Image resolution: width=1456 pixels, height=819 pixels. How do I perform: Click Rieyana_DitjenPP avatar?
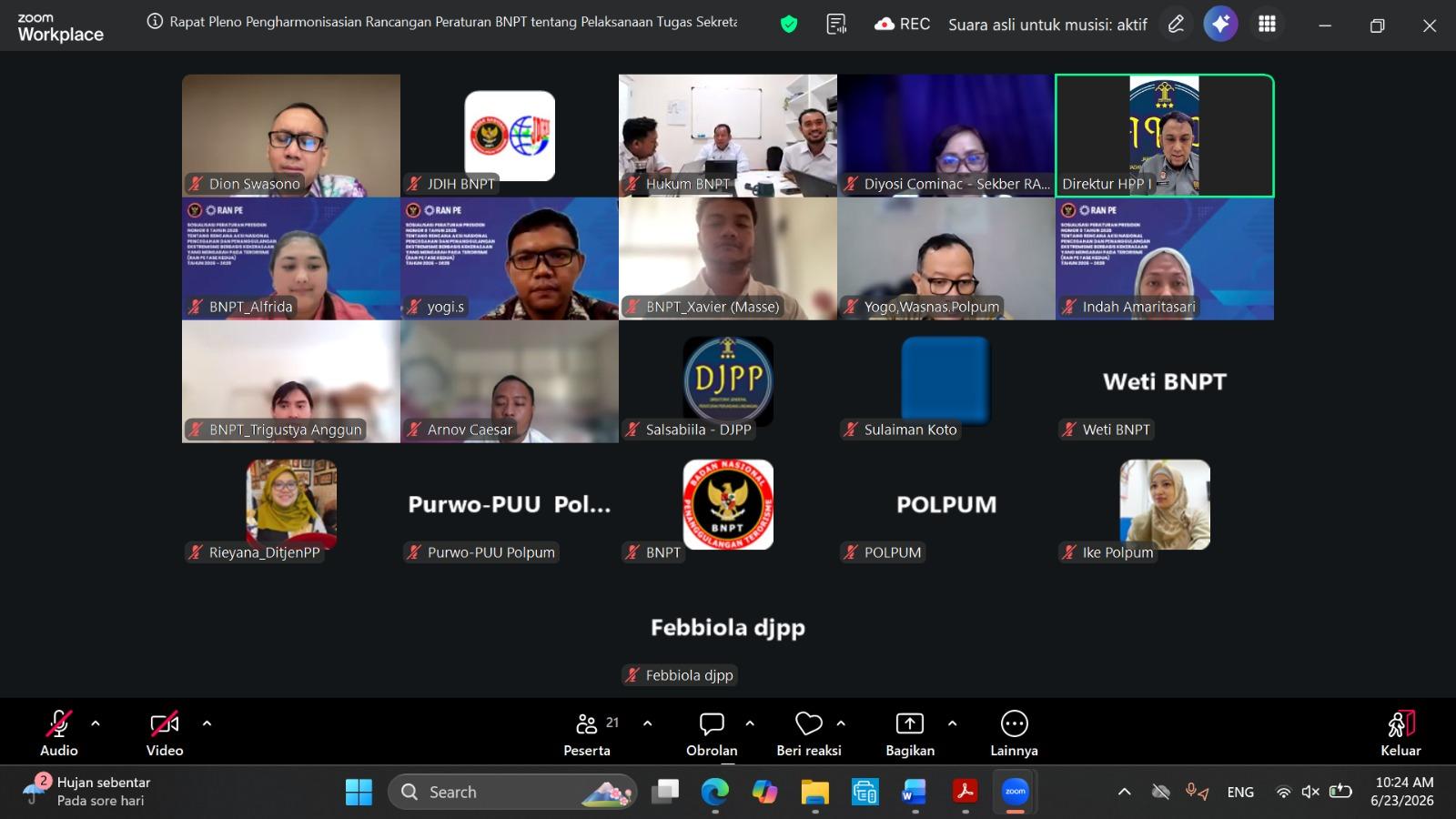[x=291, y=504]
